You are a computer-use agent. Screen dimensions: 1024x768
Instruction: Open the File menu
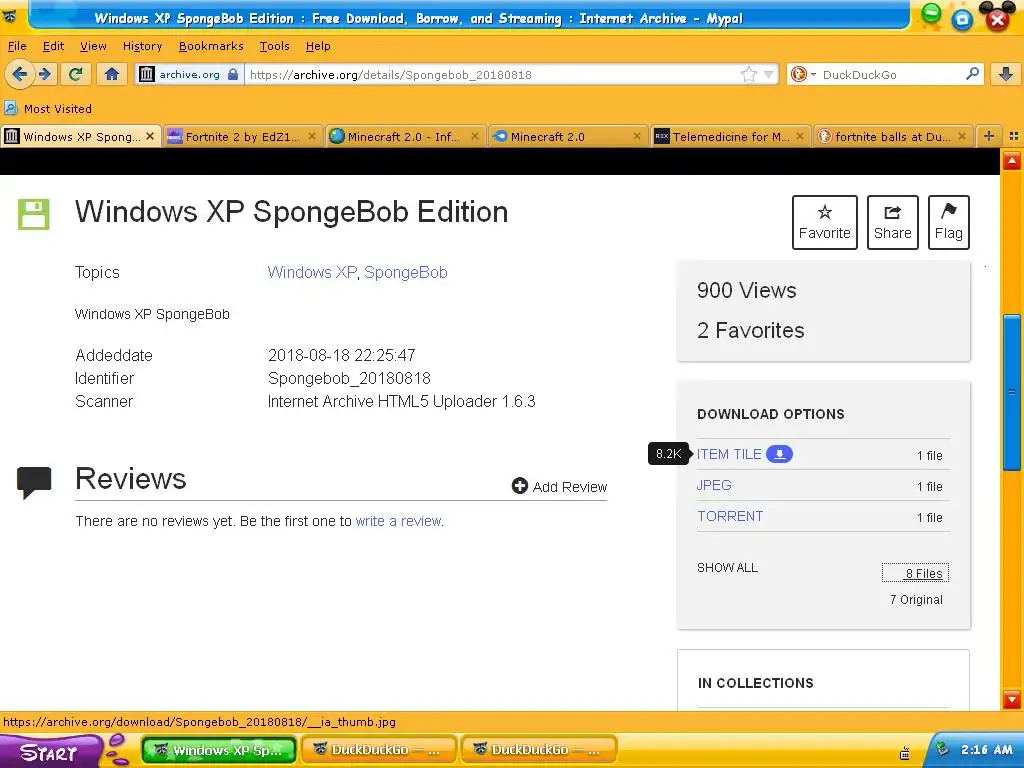[x=17, y=46]
